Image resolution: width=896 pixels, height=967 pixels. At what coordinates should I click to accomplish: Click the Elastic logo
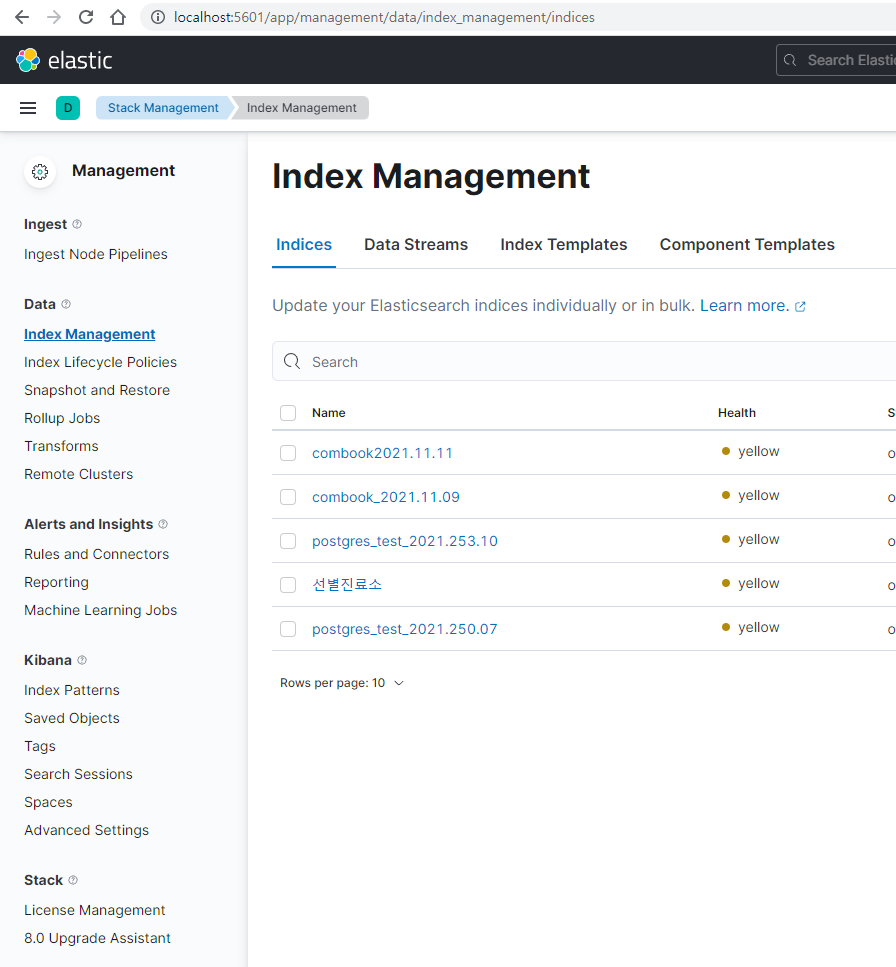coord(64,60)
